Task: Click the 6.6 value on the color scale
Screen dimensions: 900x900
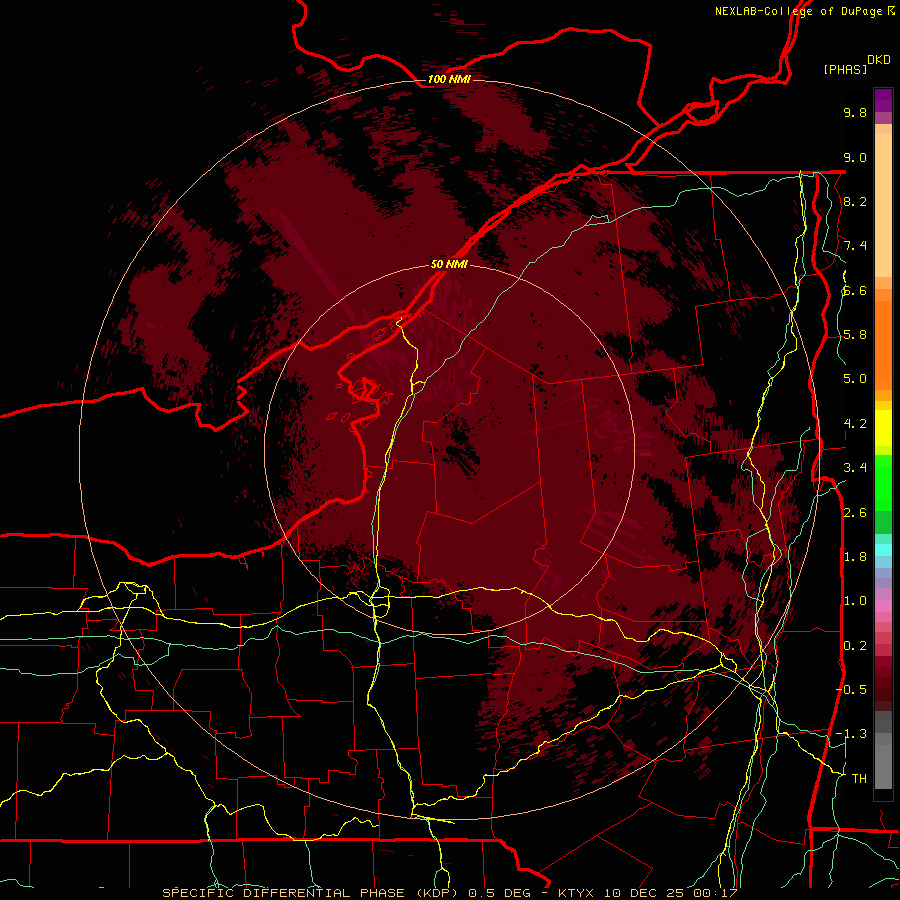Action: tap(855, 290)
